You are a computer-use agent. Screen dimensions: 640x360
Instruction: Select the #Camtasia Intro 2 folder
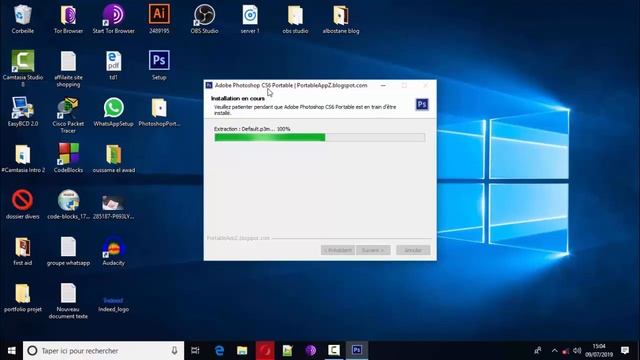point(22,158)
